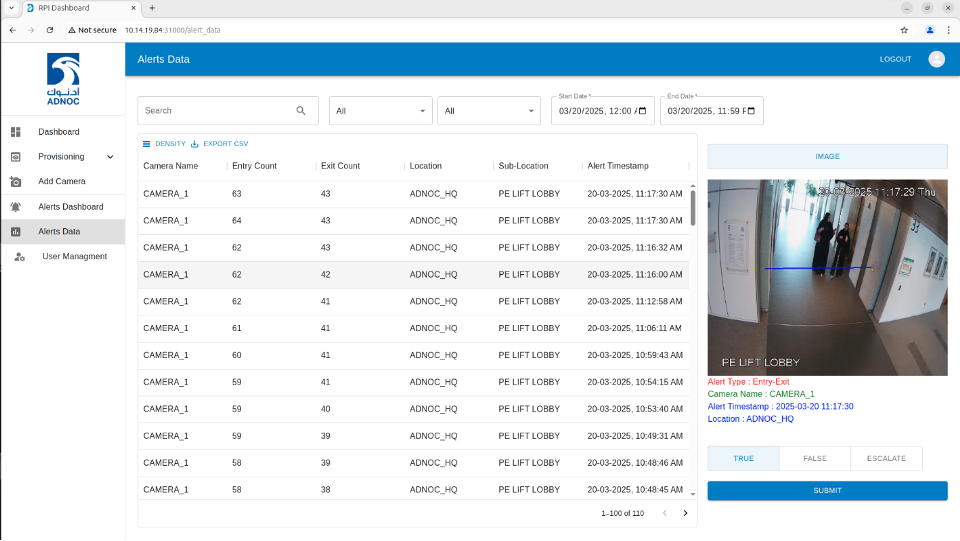Go to the previous page of results
This screenshot has height=541, width=960.
(664, 513)
